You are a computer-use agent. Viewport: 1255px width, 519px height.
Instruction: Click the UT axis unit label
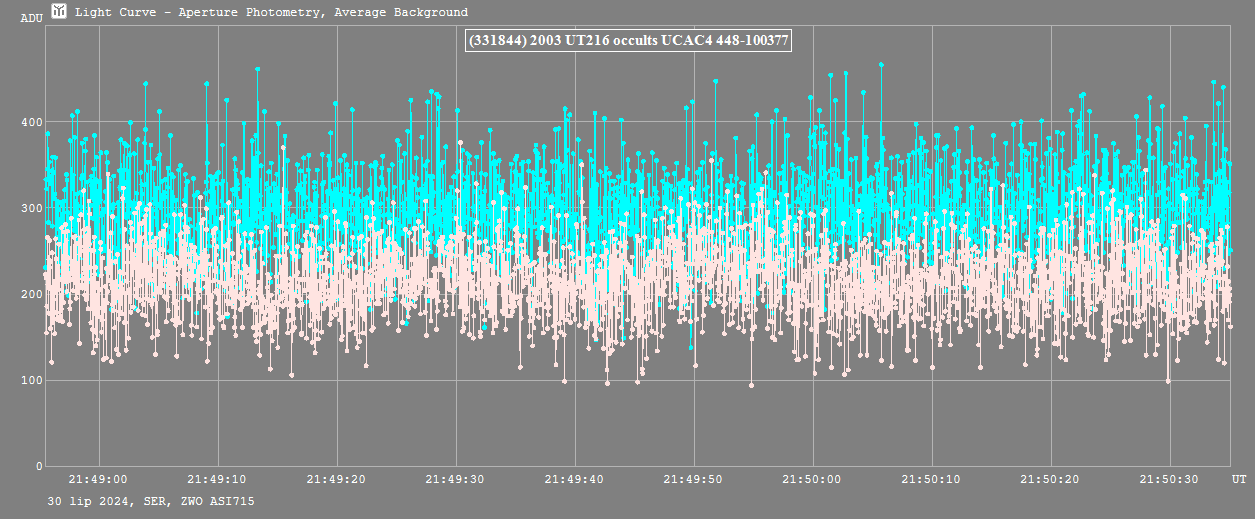coord(1239,480)
